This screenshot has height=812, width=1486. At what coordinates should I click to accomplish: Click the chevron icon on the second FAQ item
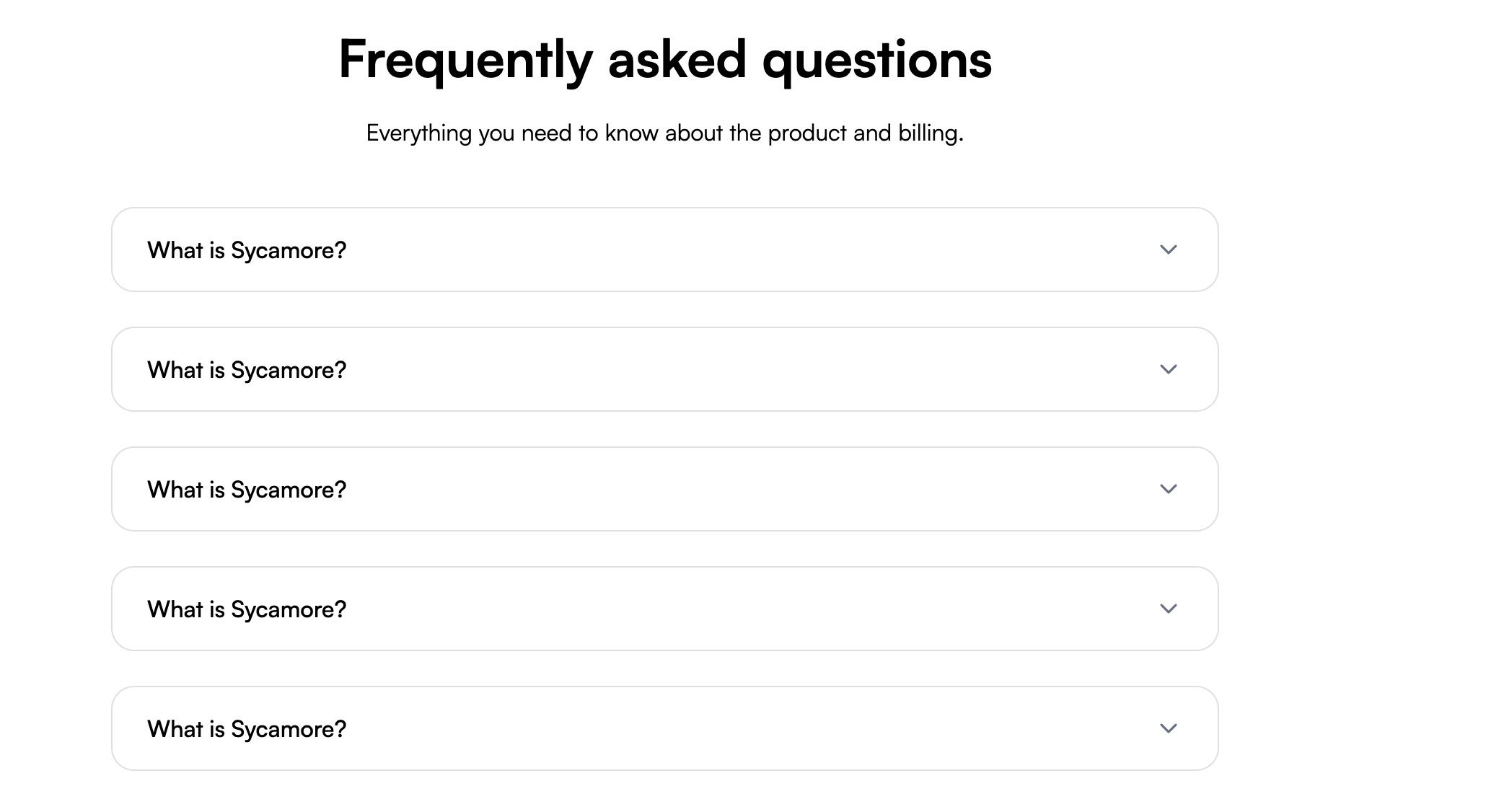tap(1168, 369)
